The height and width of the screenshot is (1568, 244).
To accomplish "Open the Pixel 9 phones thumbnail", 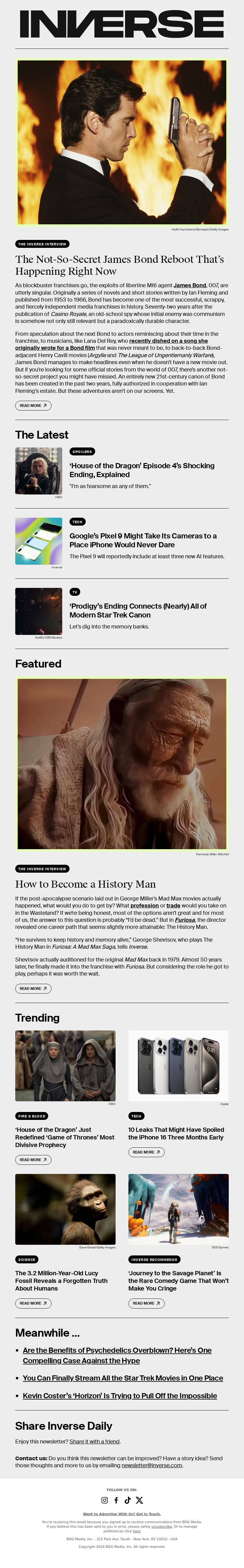I will [38, 541].
